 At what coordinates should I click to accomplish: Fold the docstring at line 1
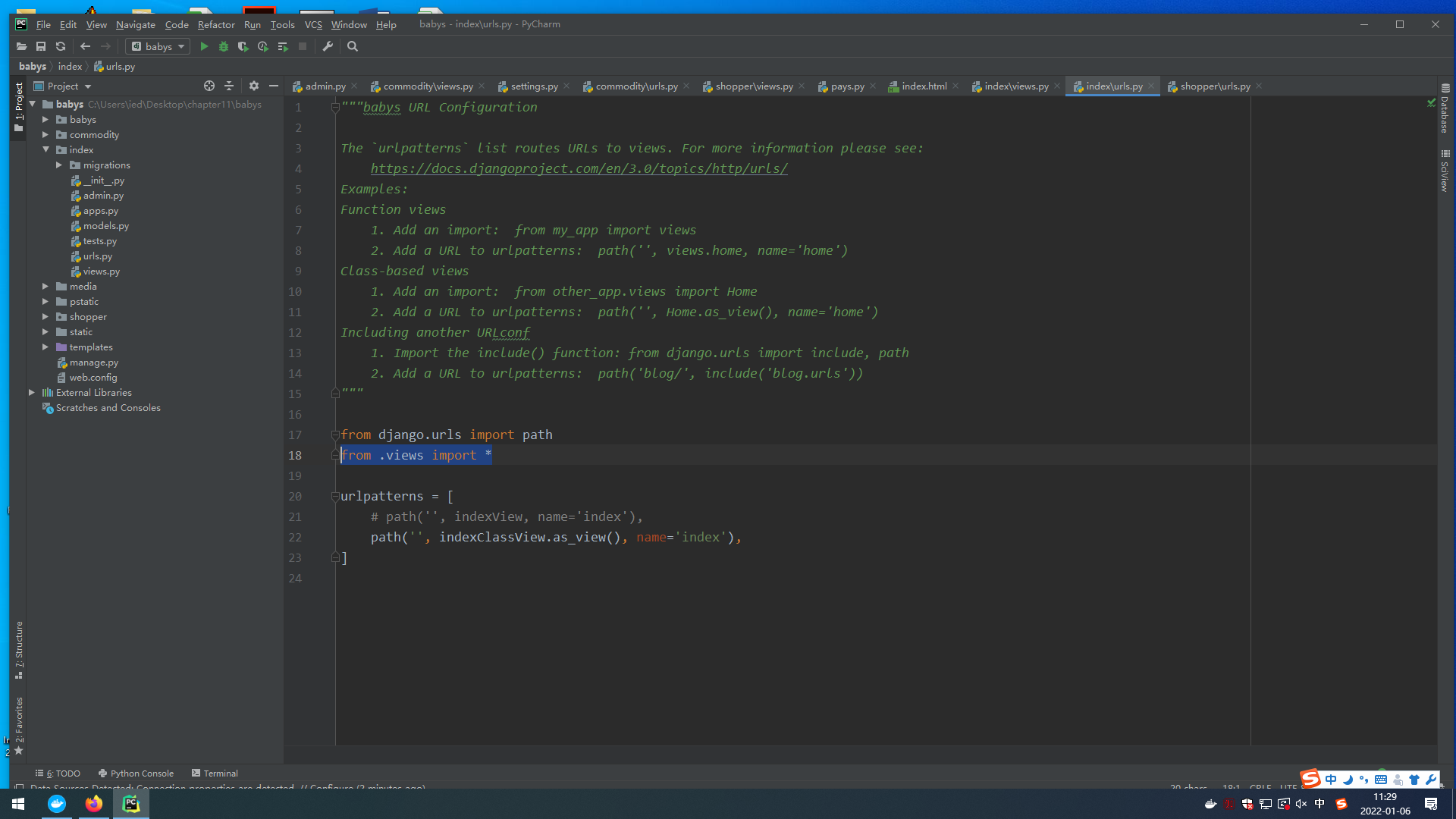tap(335, 107)
